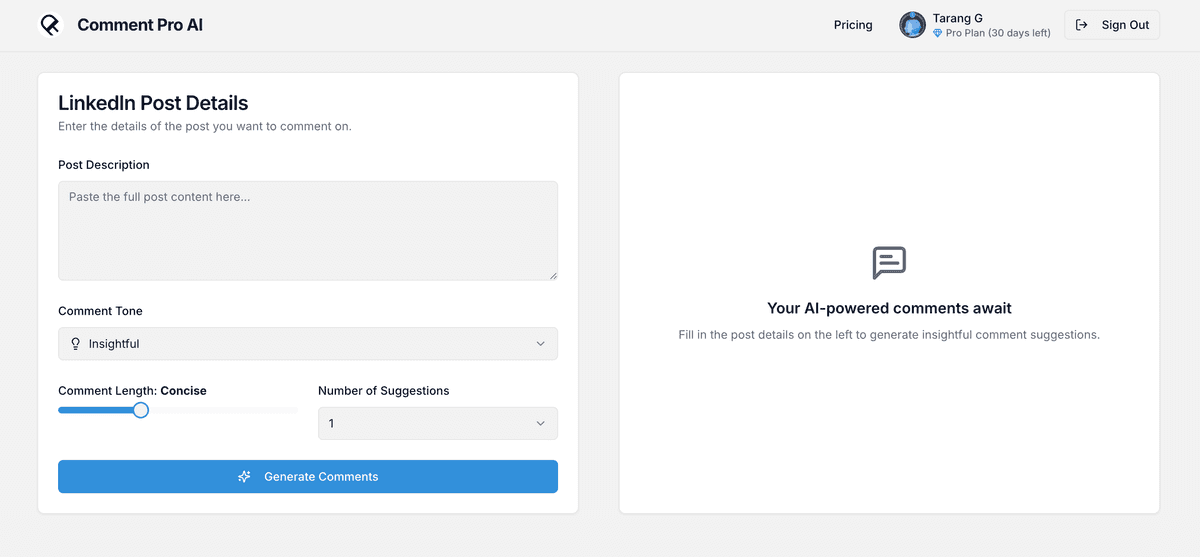Viewport: 1200px width, 557px height.
Task: Open the Pricing page
Action: [x=853, y=25]
